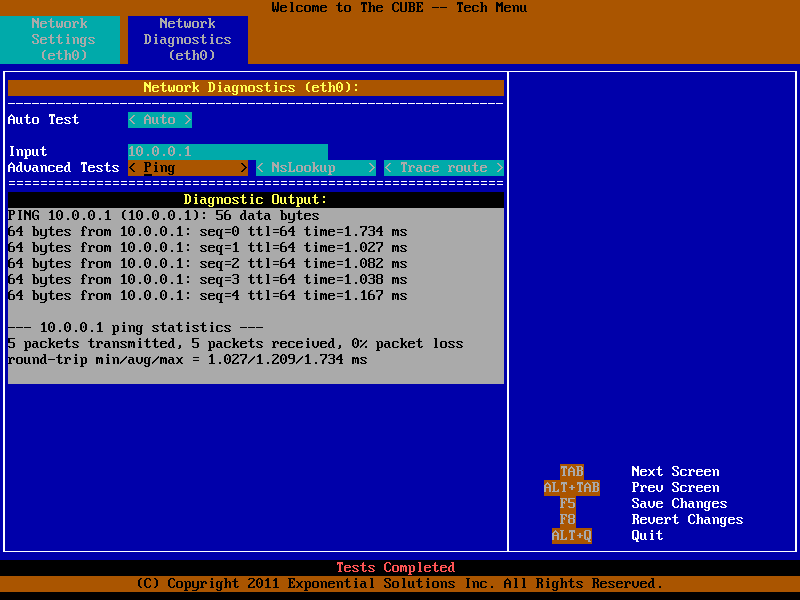Select the Quit help text

(647, 536)
